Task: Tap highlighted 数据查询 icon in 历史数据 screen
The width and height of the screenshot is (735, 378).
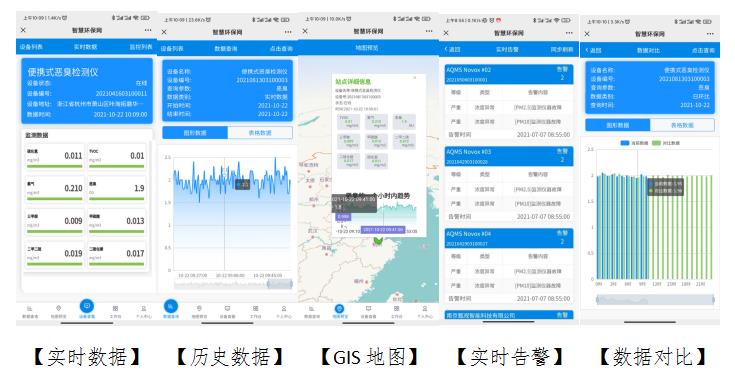Action: point(171,306)
